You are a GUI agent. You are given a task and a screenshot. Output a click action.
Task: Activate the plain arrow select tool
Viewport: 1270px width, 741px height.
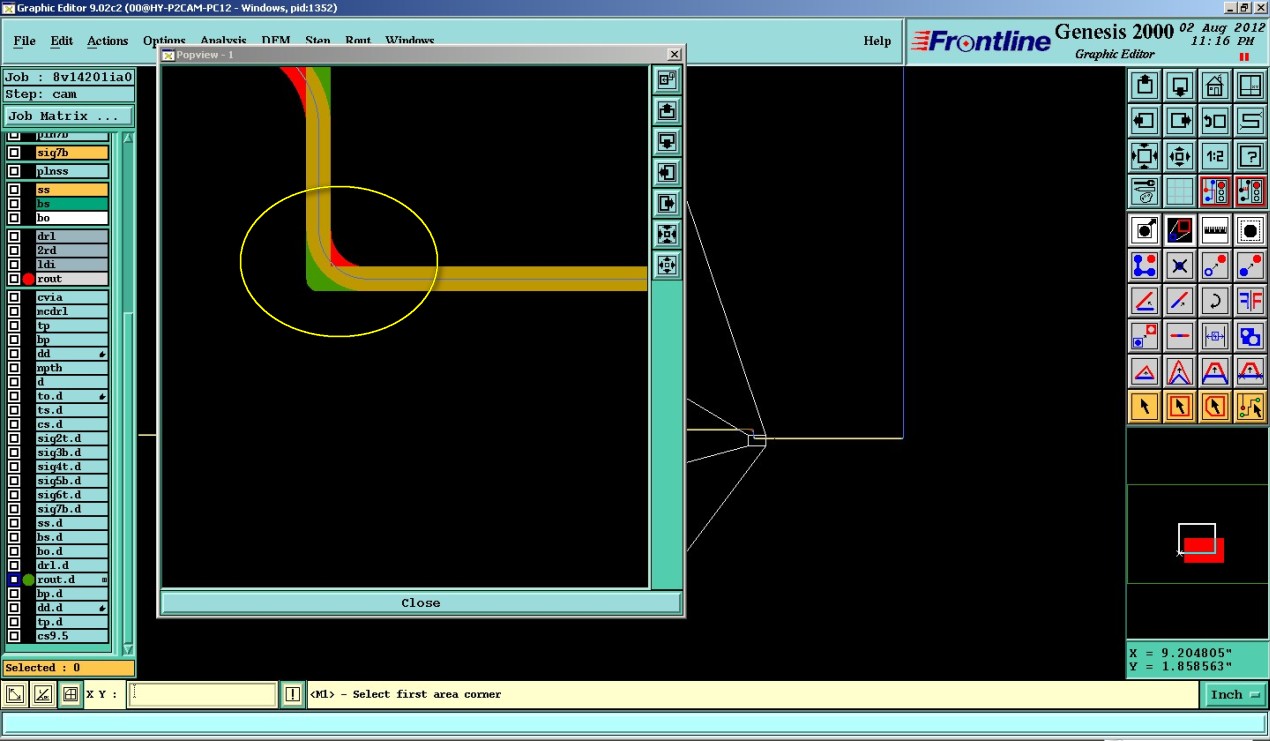click(1145, 406)
